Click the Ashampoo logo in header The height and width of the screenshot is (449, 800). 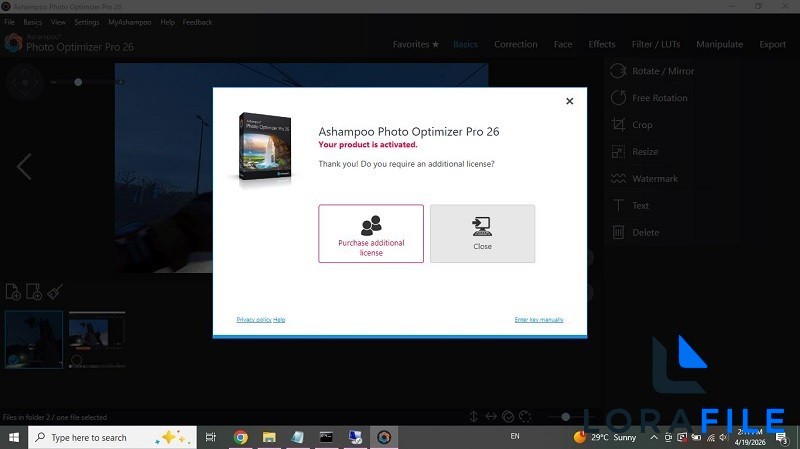tap(14, 43)
